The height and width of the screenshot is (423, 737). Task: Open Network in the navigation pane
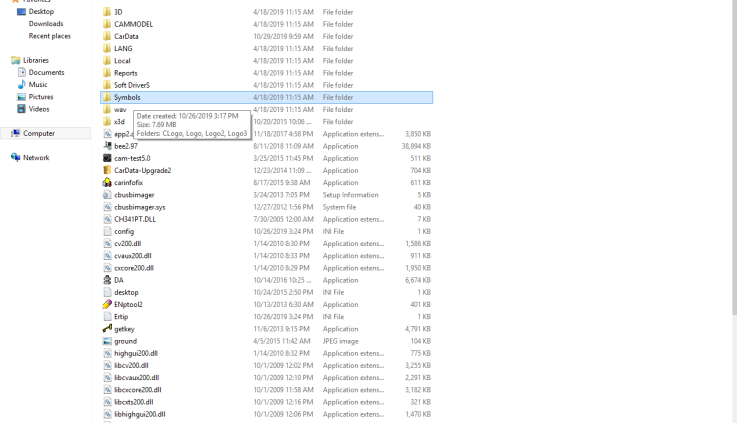point(36,157)
